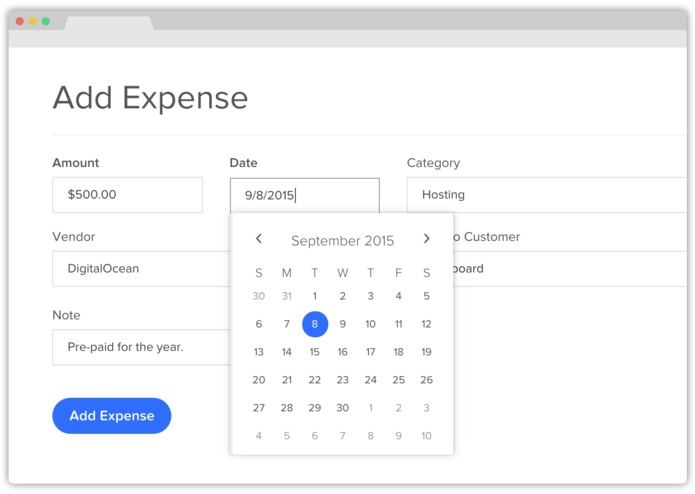This screenshot has height=494, width=695.
Task: Choose September 5 in the first week row
Action: pyautogui.click(x=426, y=296)
